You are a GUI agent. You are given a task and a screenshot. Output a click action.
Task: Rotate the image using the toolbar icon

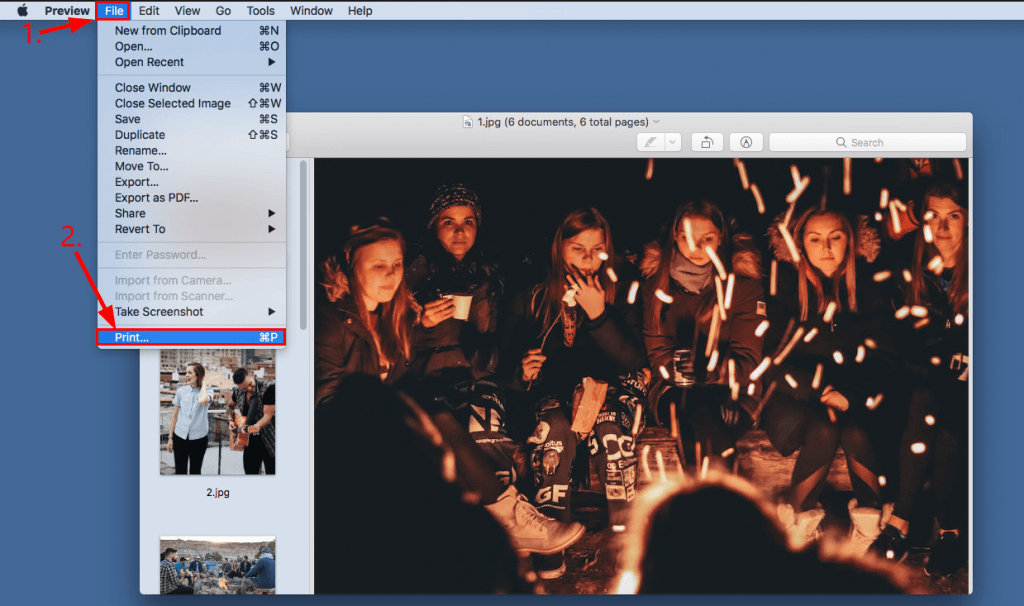[707, 142]
